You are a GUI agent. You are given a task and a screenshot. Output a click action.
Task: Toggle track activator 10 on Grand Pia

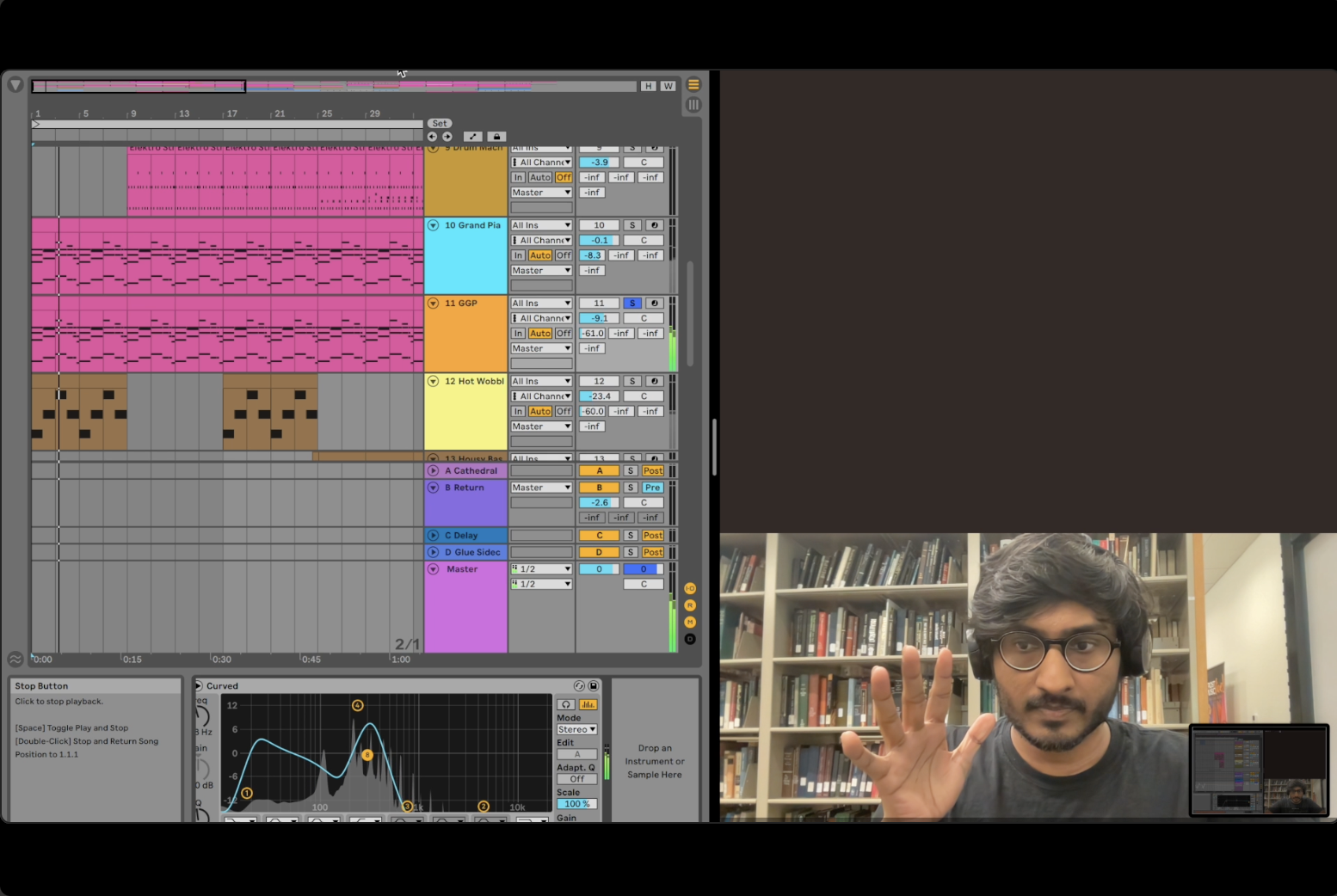599,225
